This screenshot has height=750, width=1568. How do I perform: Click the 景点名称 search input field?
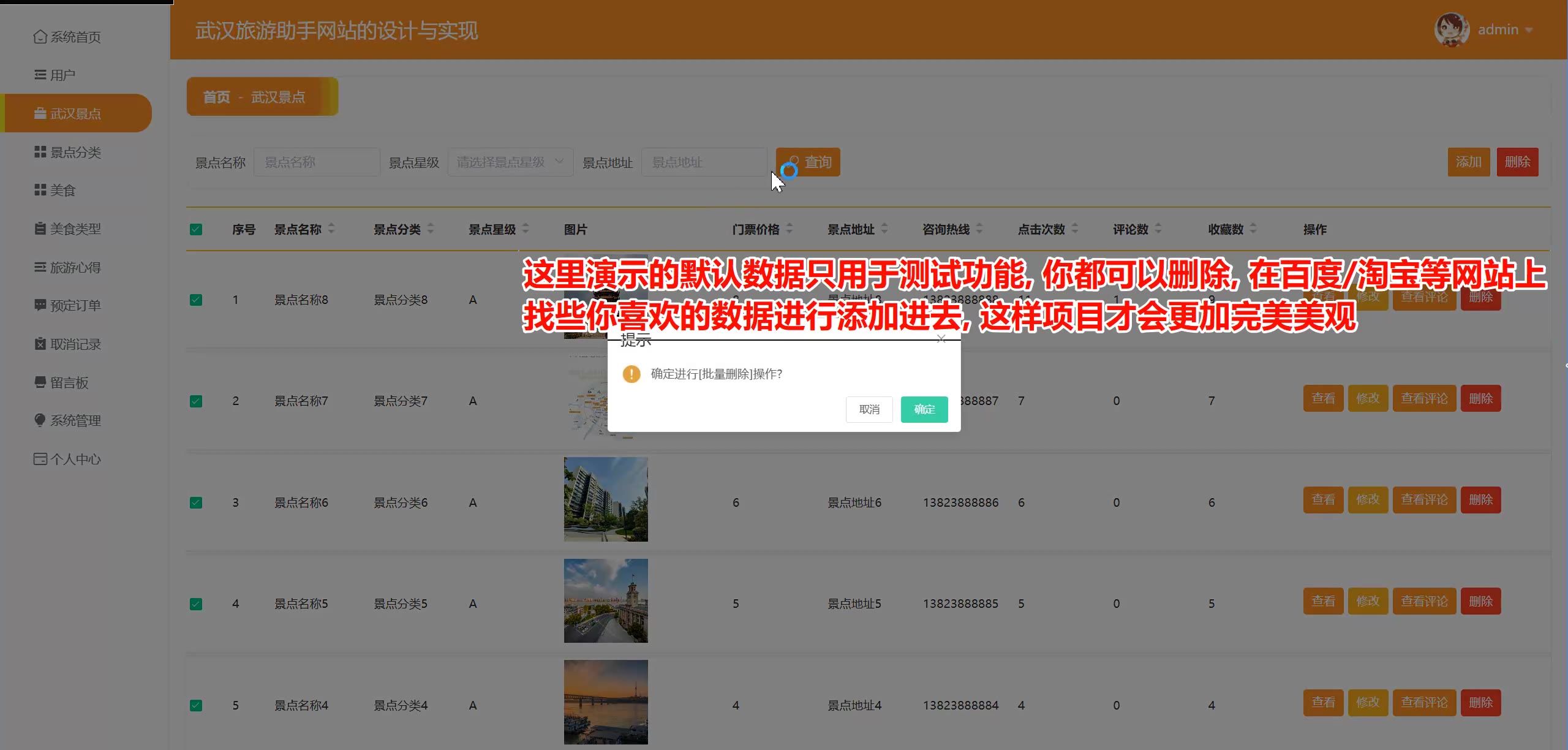(x=317, y=162)
